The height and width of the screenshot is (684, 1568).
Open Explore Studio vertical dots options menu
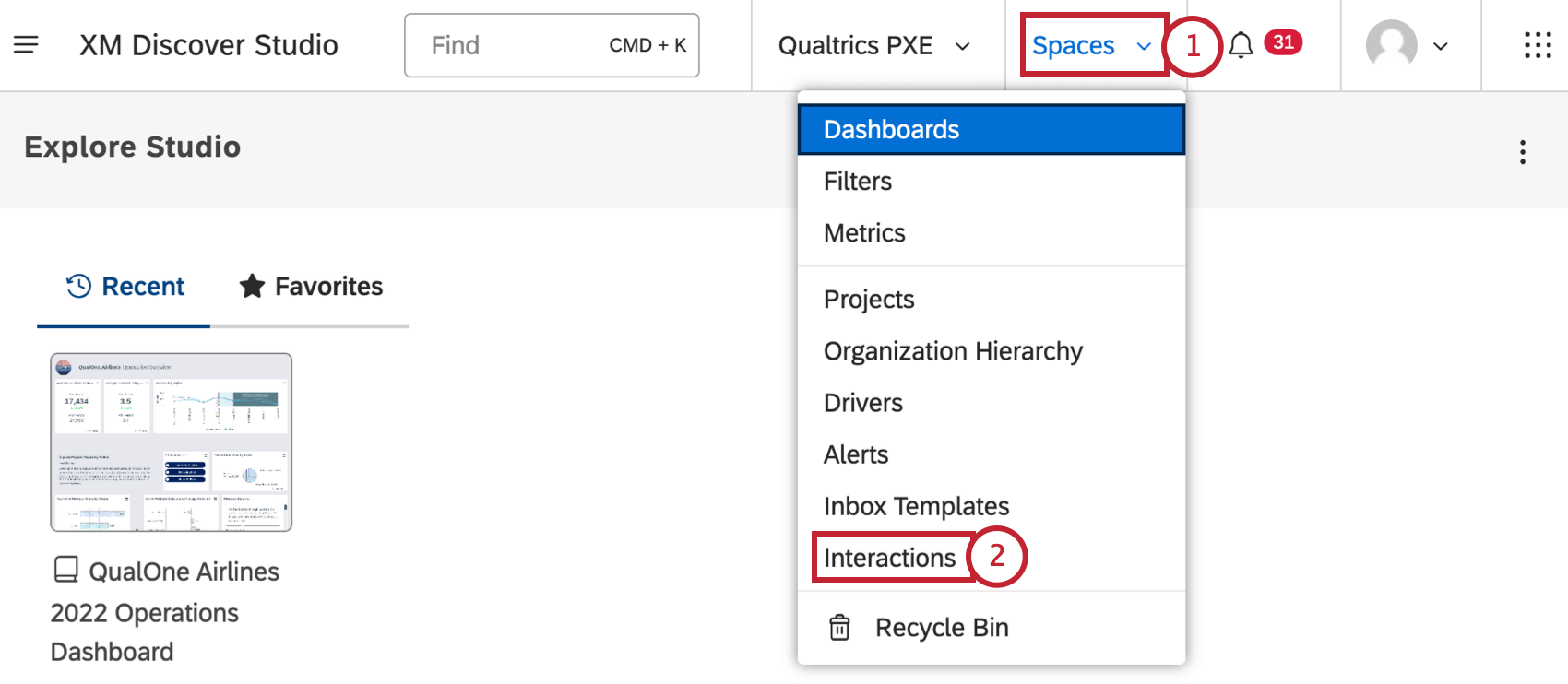[1522, 152]
